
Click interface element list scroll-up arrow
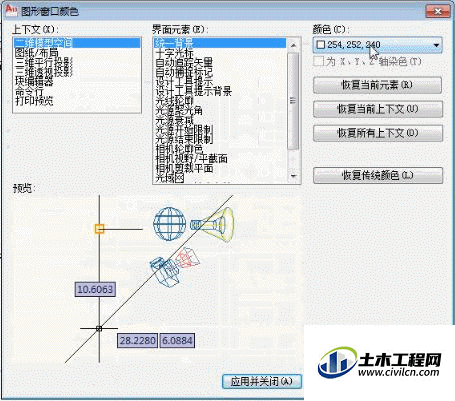[x=293, y=45]
